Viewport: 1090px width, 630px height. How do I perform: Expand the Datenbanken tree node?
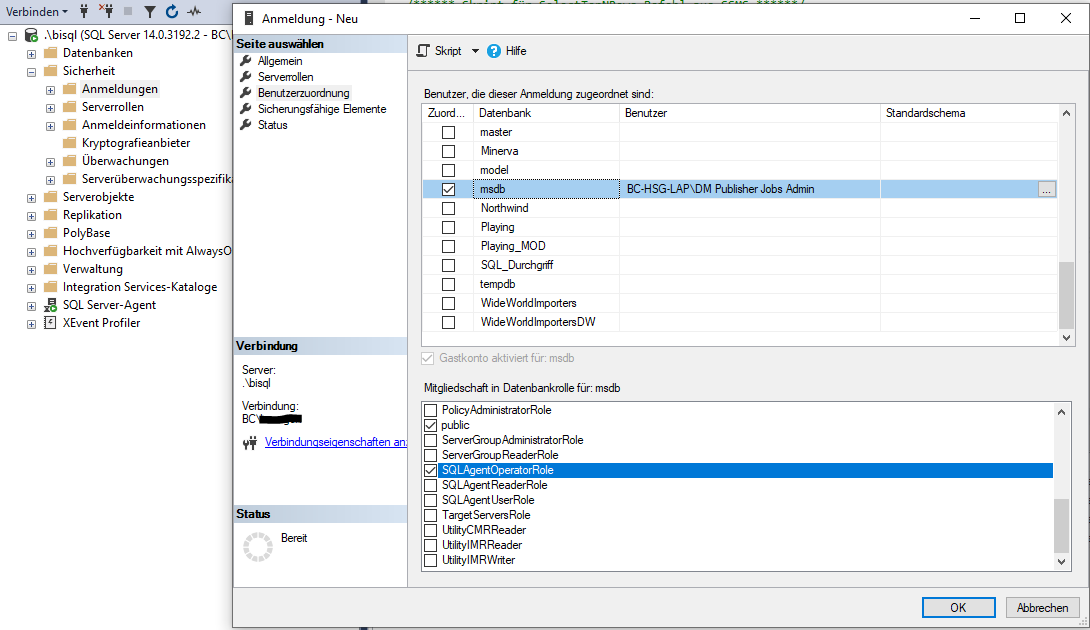[x=32, y=53]
